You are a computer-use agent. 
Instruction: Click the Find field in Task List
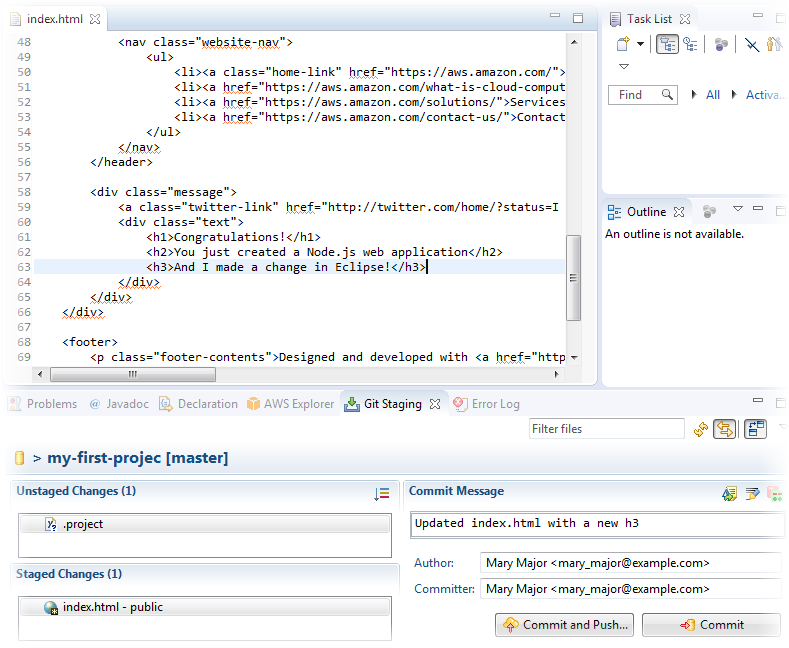click(x=643, y=95)
